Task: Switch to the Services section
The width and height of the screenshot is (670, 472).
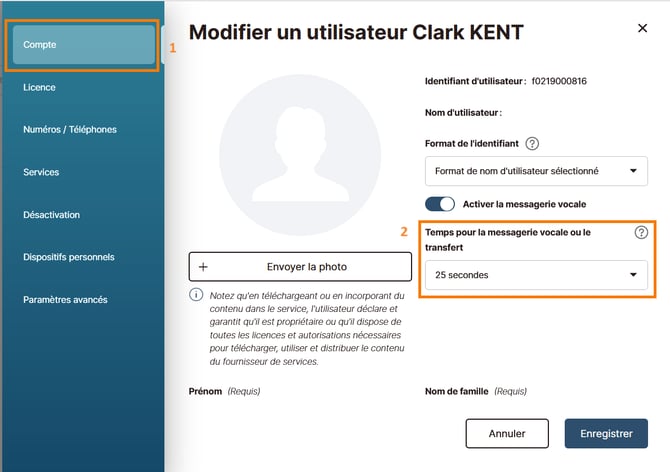Action: 41,172
